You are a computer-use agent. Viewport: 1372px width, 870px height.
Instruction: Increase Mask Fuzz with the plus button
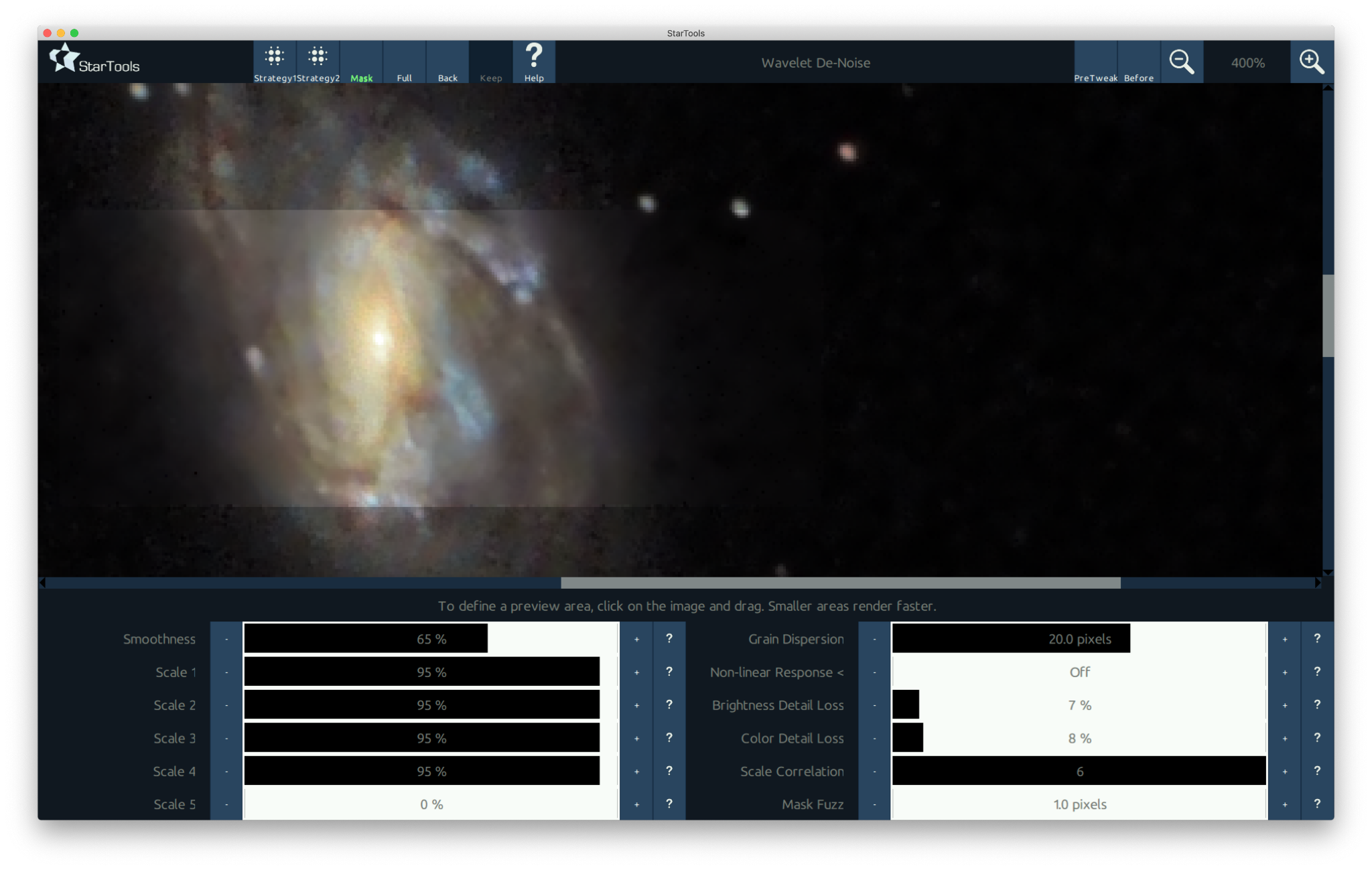click(x=1285, y=804)
